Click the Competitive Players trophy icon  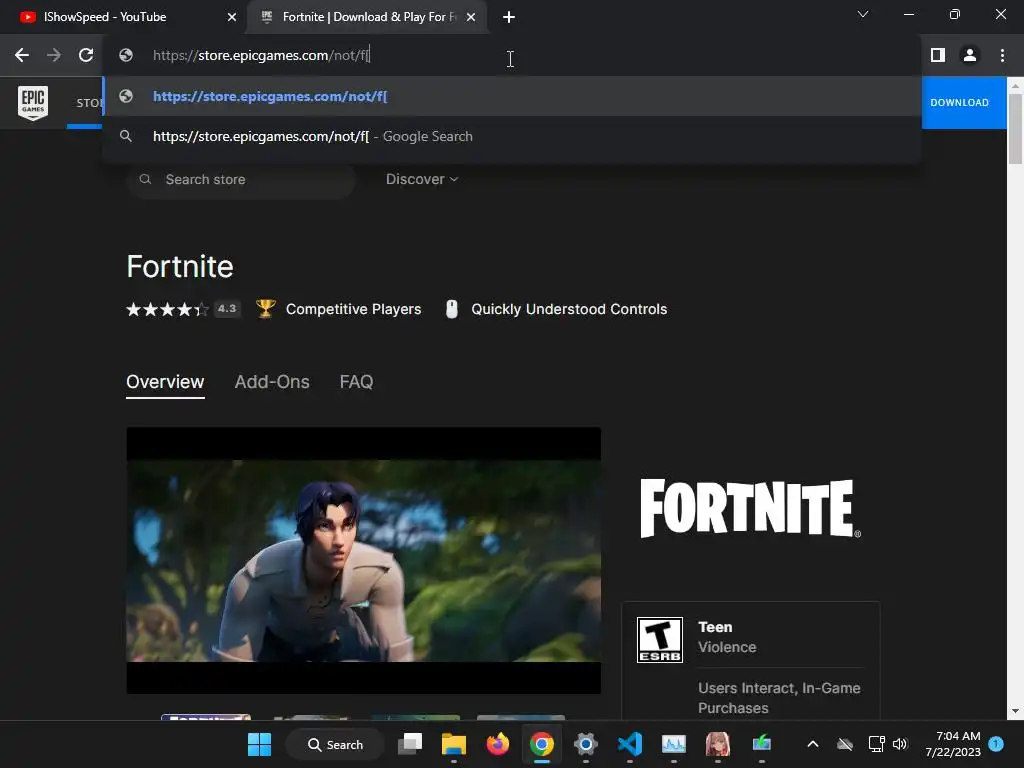[x=265, y=309]
